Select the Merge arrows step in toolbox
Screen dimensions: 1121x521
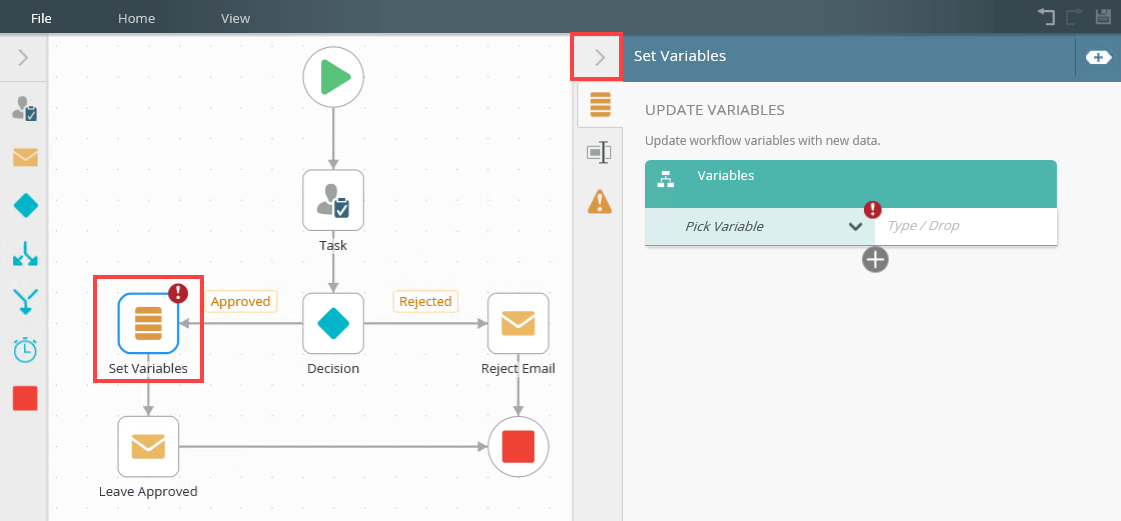pyautogui.click(x=25, y=302)
